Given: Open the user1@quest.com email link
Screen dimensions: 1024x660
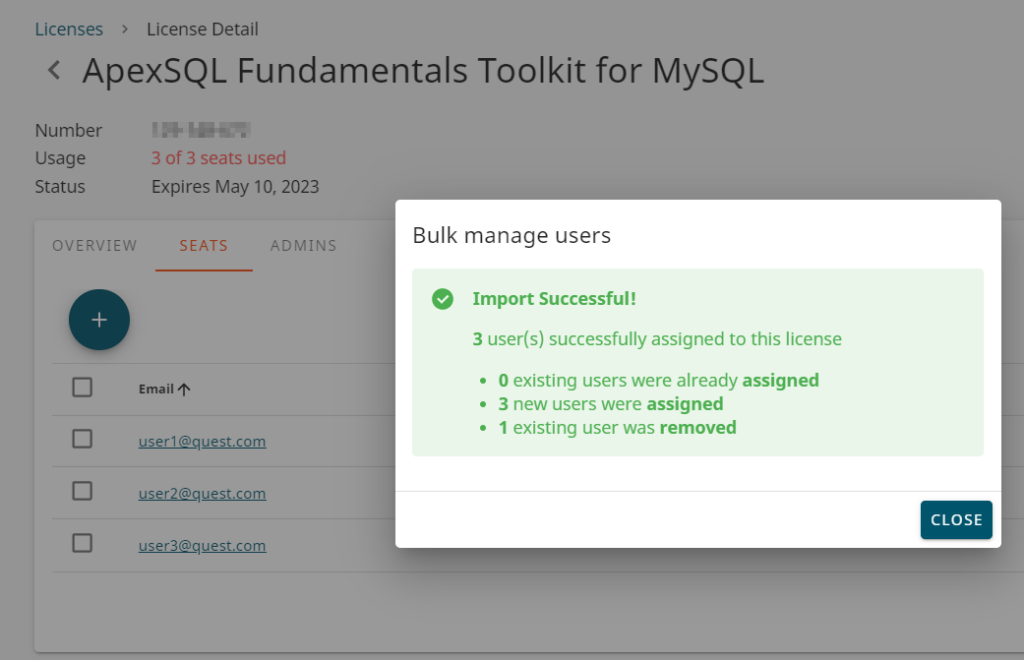Looking at the screenshot, I should click(202, 440).
